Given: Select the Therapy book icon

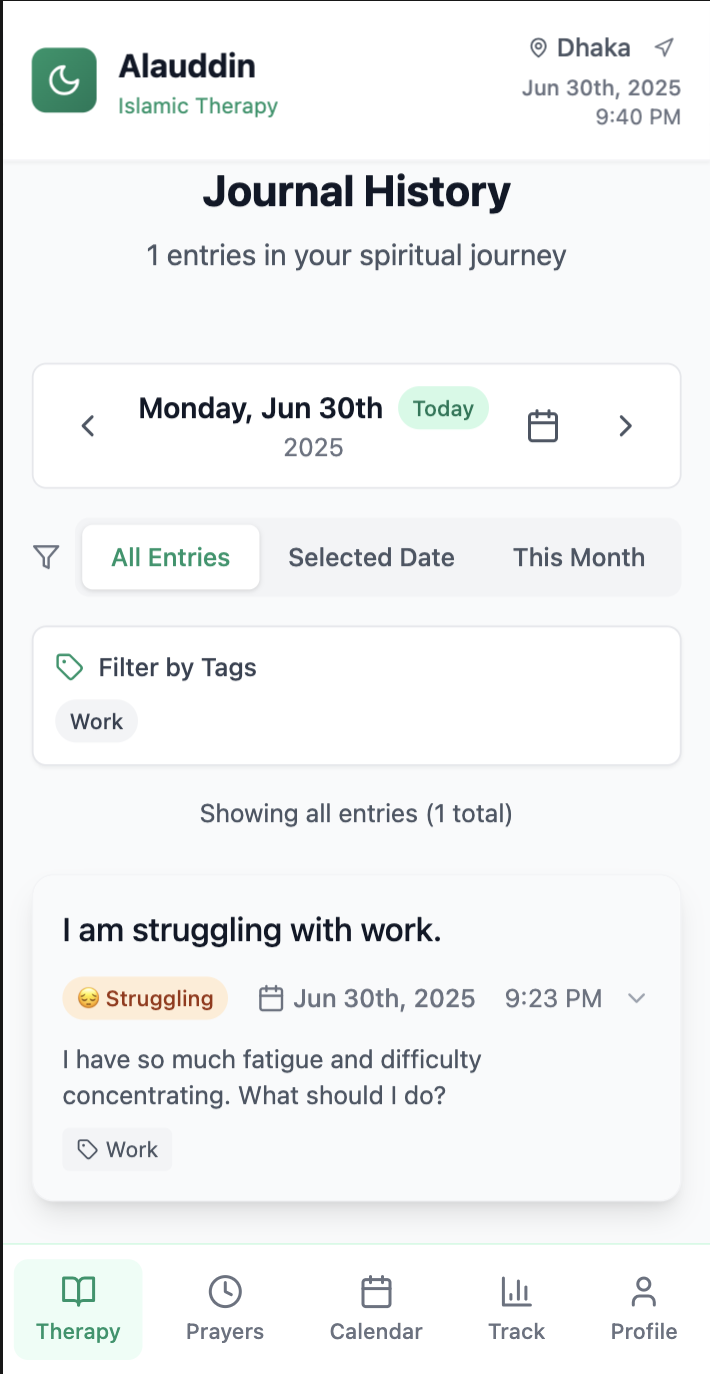Looking at the screenshot, I should (78, 1292).
